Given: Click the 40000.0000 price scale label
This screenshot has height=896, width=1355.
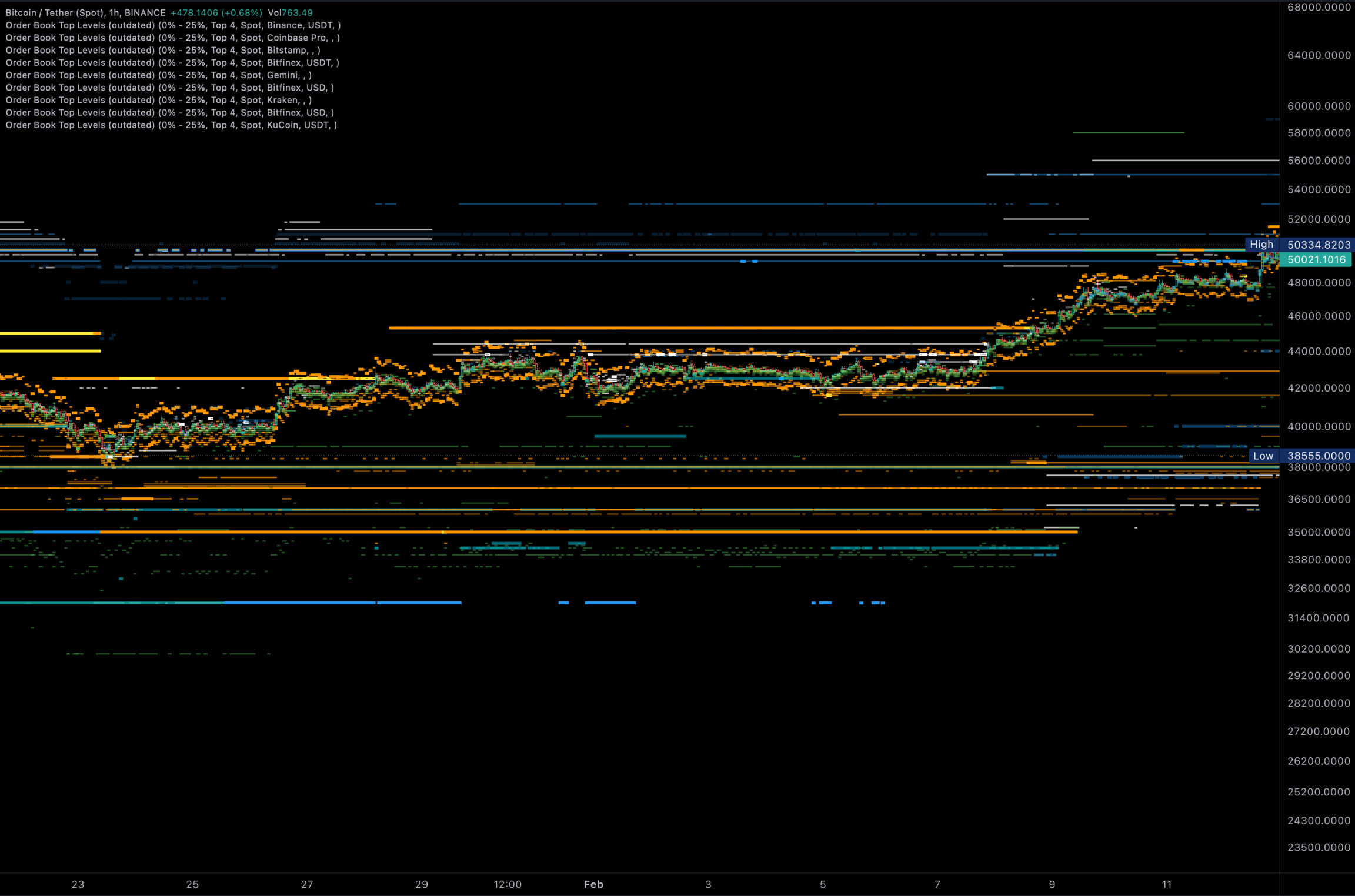Looking at the screenshot, I should (x=1319, y=426).
